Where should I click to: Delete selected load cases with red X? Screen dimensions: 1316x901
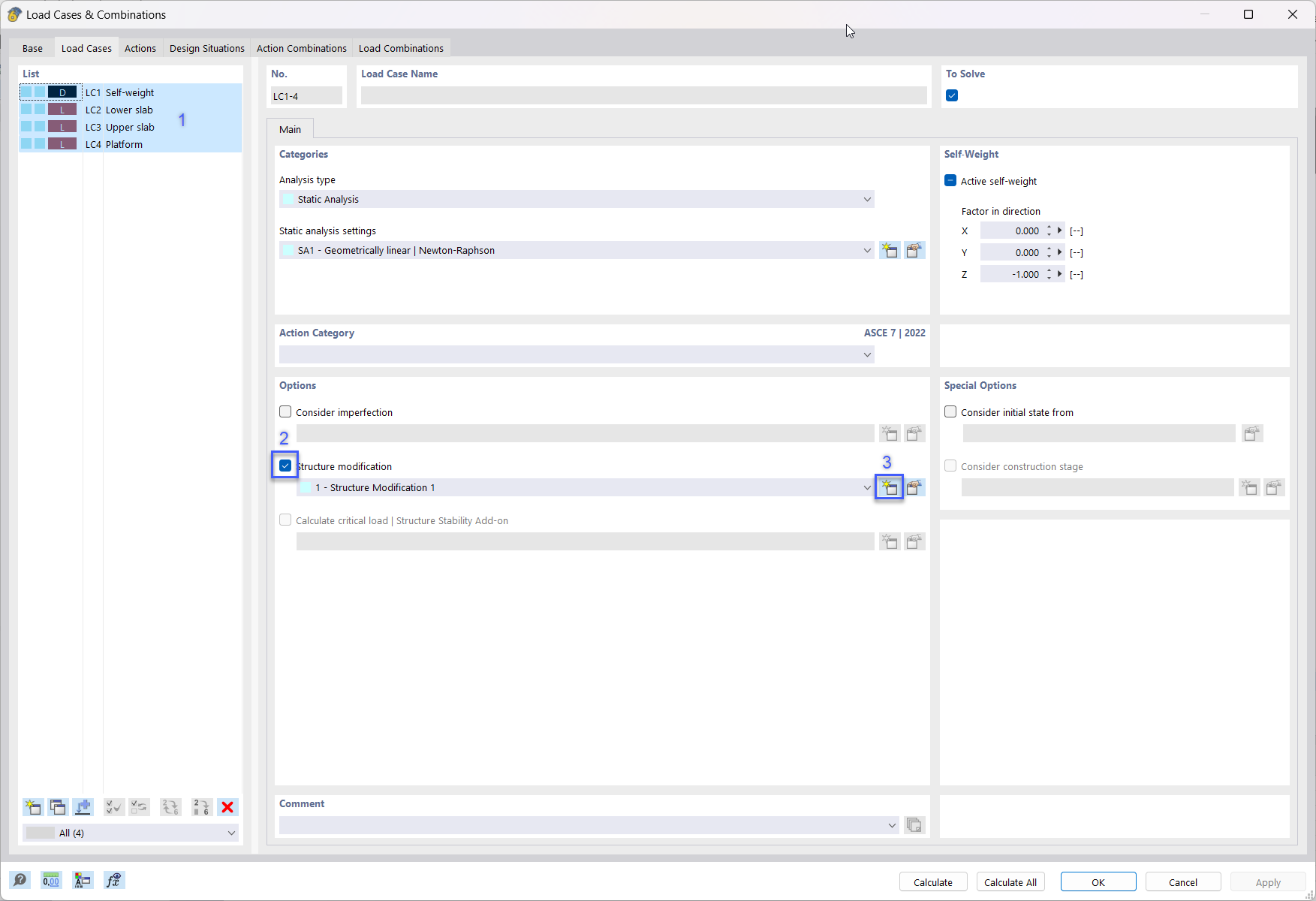click(227, 807)
